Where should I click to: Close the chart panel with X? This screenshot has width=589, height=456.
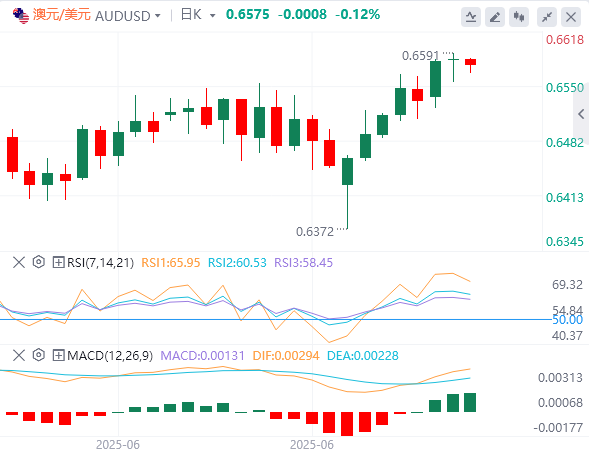(x=571, y=17)
